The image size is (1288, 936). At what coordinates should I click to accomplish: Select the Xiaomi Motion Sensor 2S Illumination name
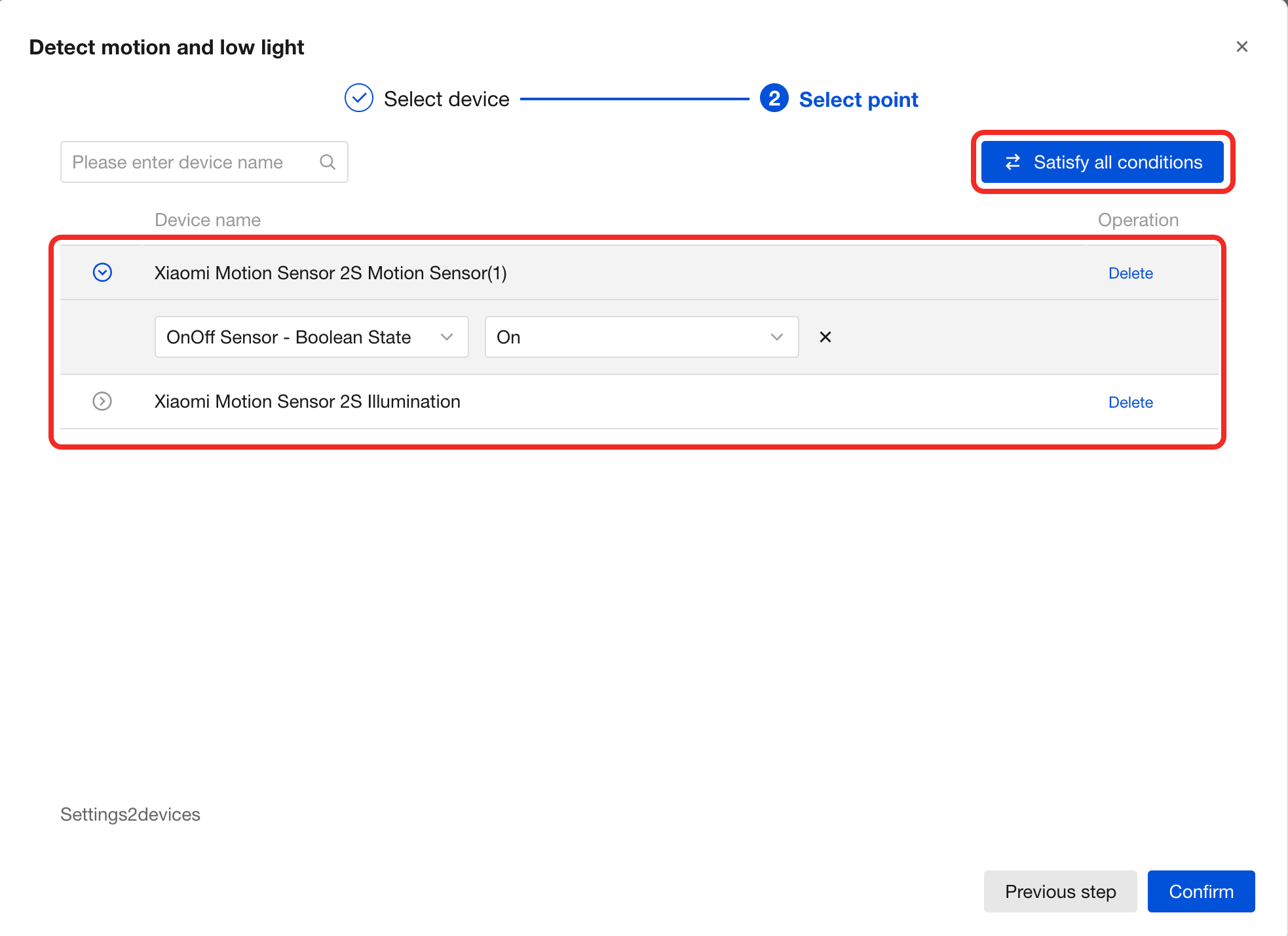[x=307, y=401]
